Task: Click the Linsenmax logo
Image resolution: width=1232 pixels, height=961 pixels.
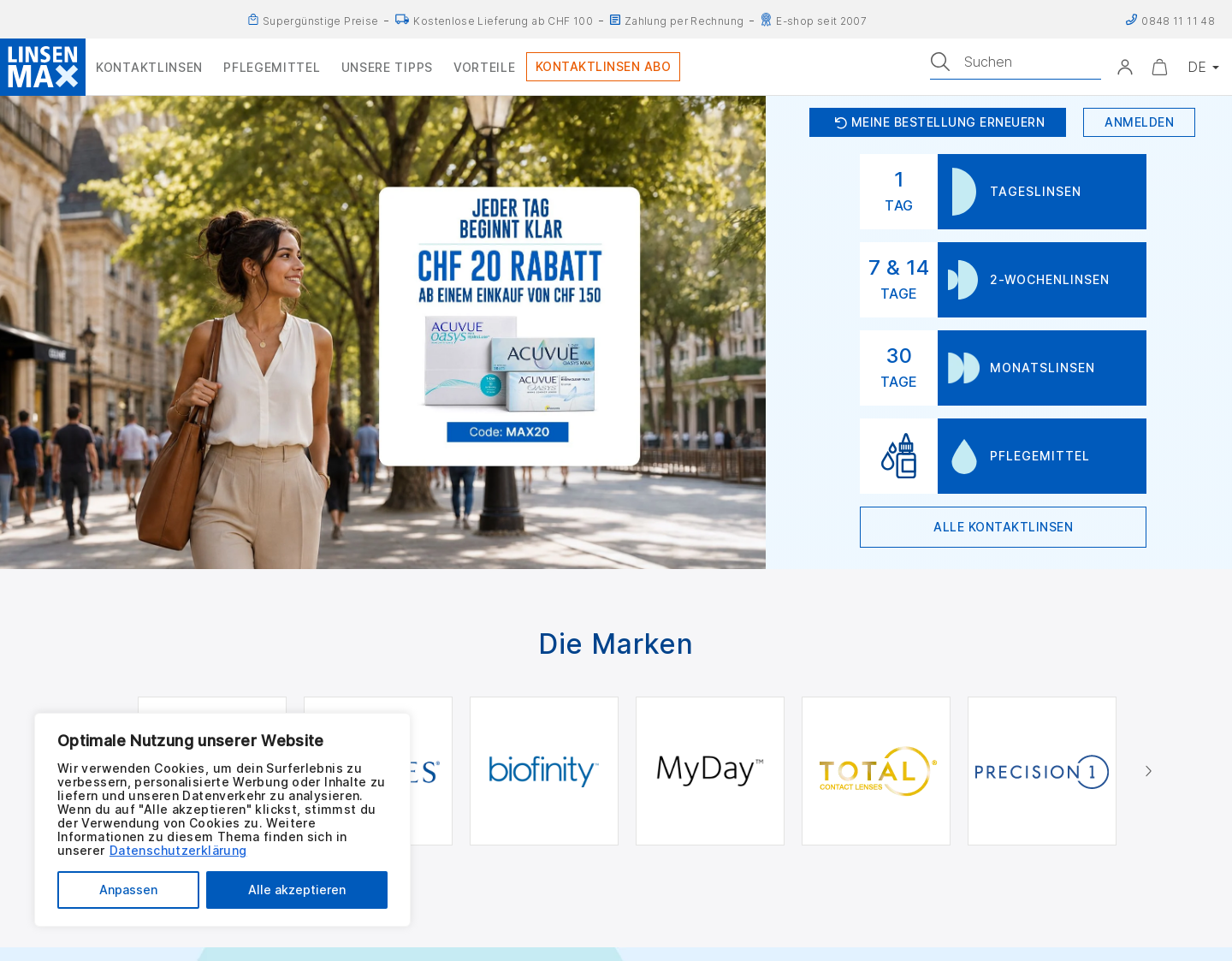Action: click(43, 67)
